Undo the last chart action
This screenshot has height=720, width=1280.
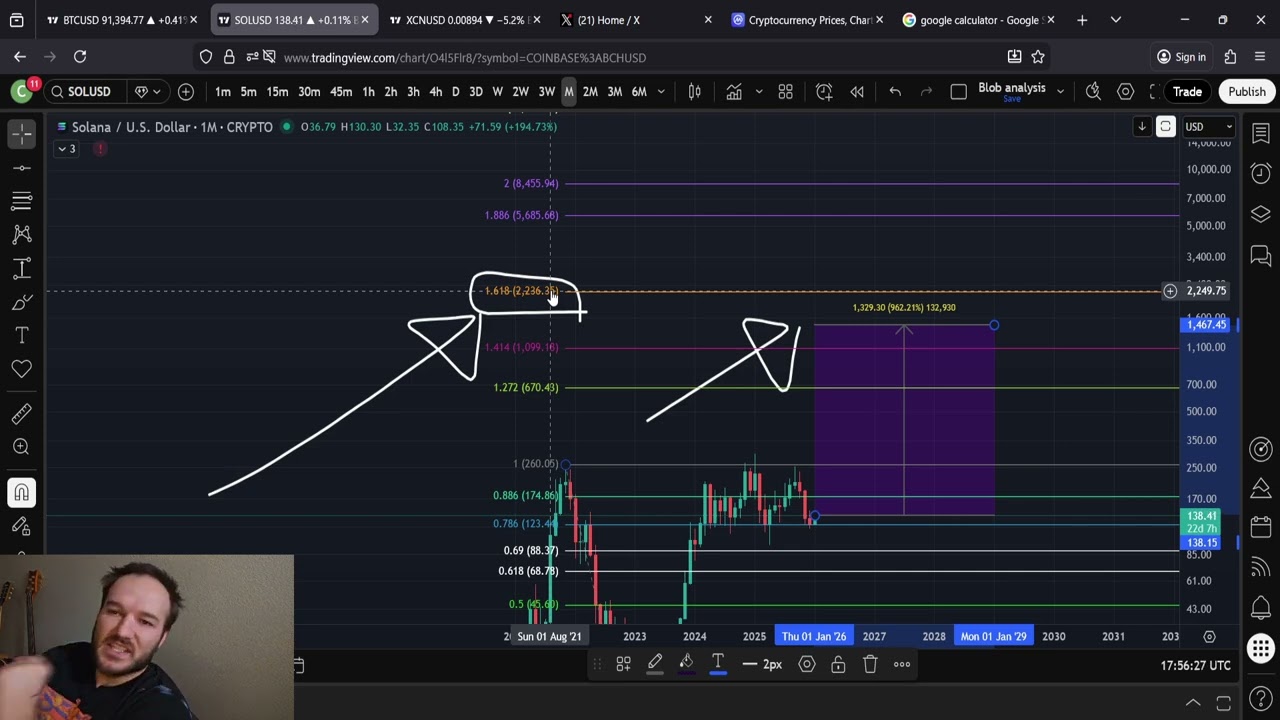click(x=895, y=92)
